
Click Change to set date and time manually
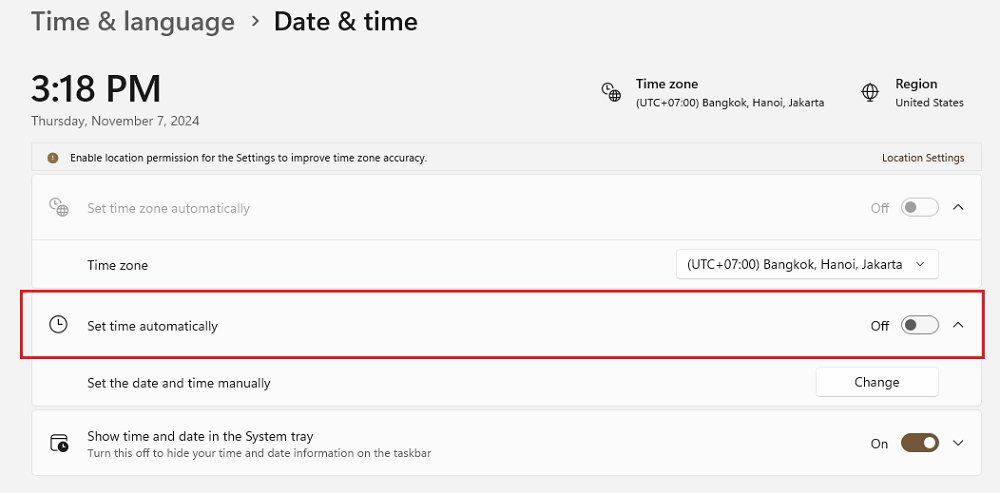877,382
